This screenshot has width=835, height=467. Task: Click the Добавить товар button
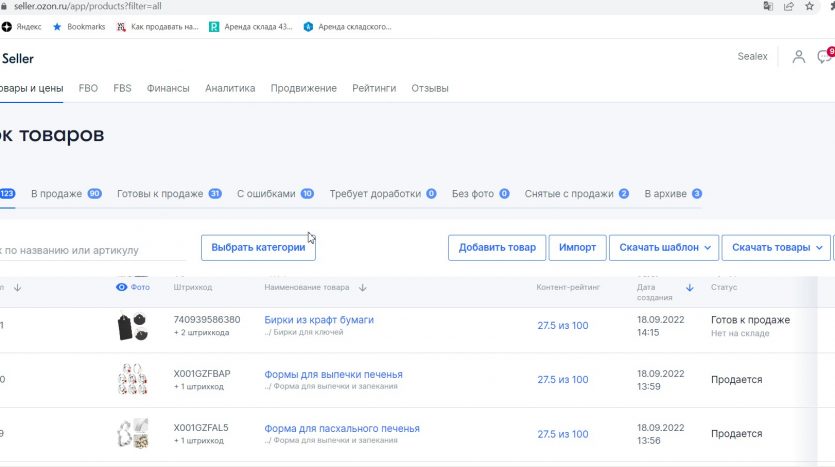(497, 248)
